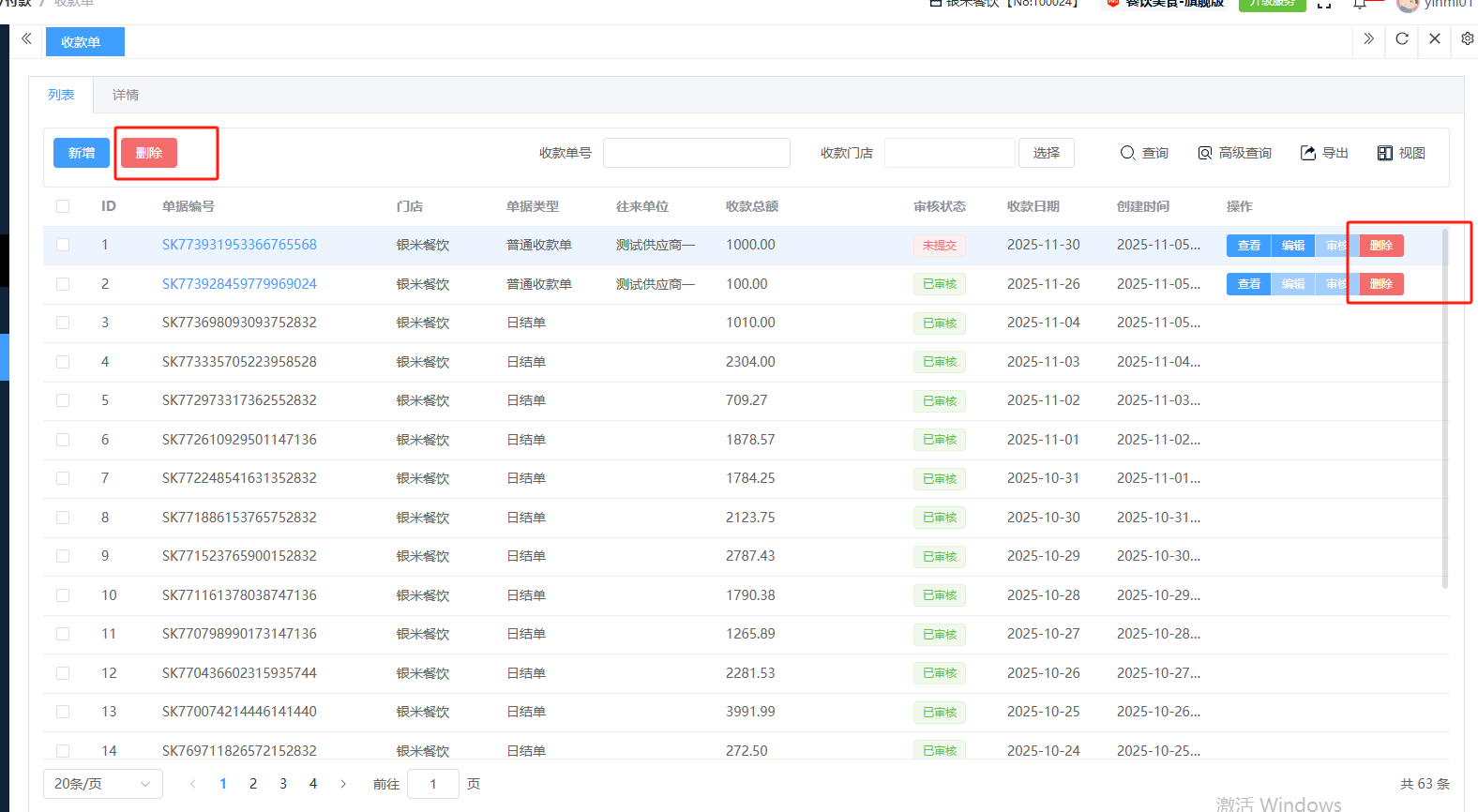Open the 20条/页 page size dropdown
Image resolution: width=1478 pixels, height=812 pixels.
[x=102, y=784]
